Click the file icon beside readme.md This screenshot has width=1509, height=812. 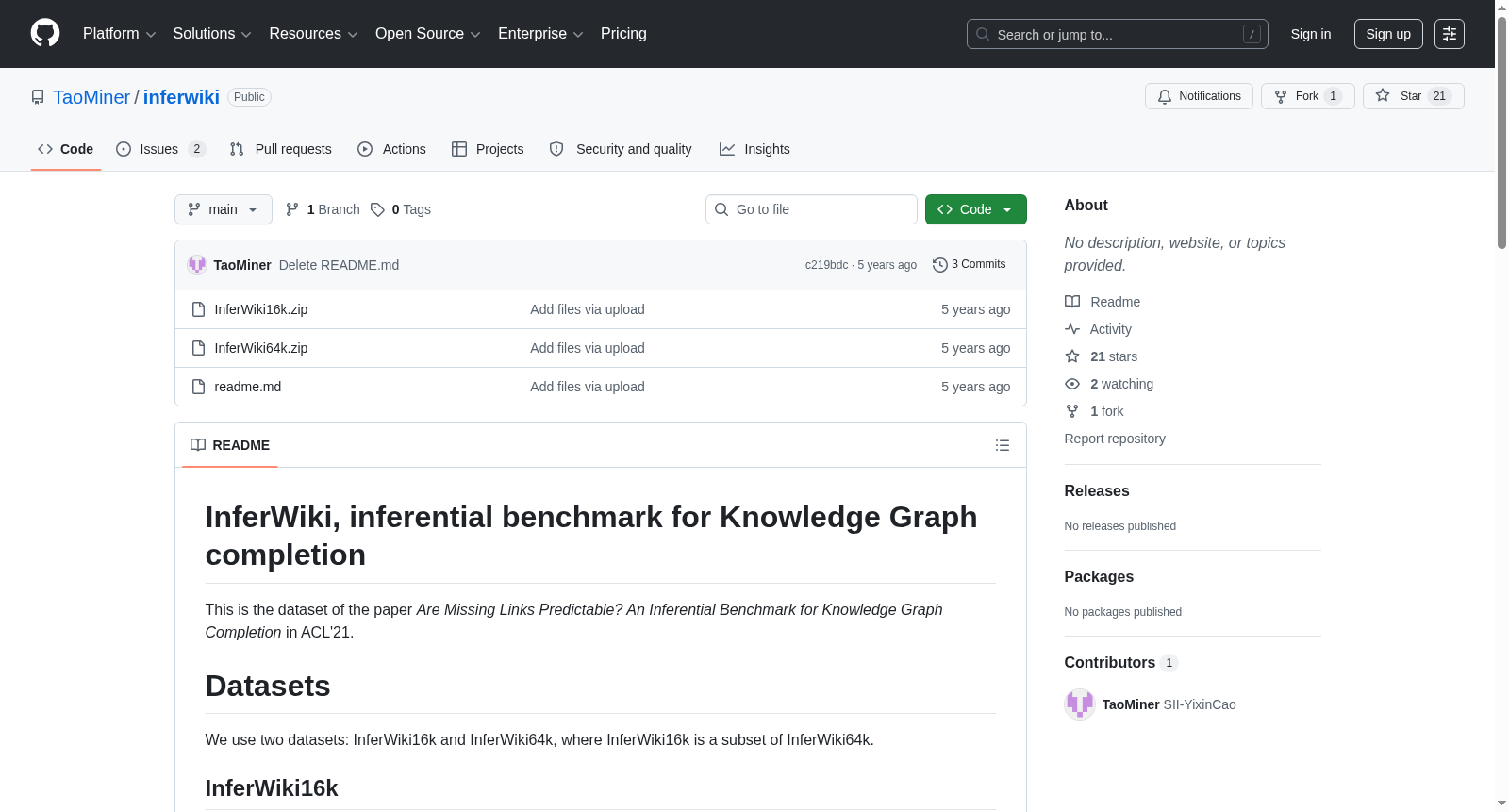[198, 387]
